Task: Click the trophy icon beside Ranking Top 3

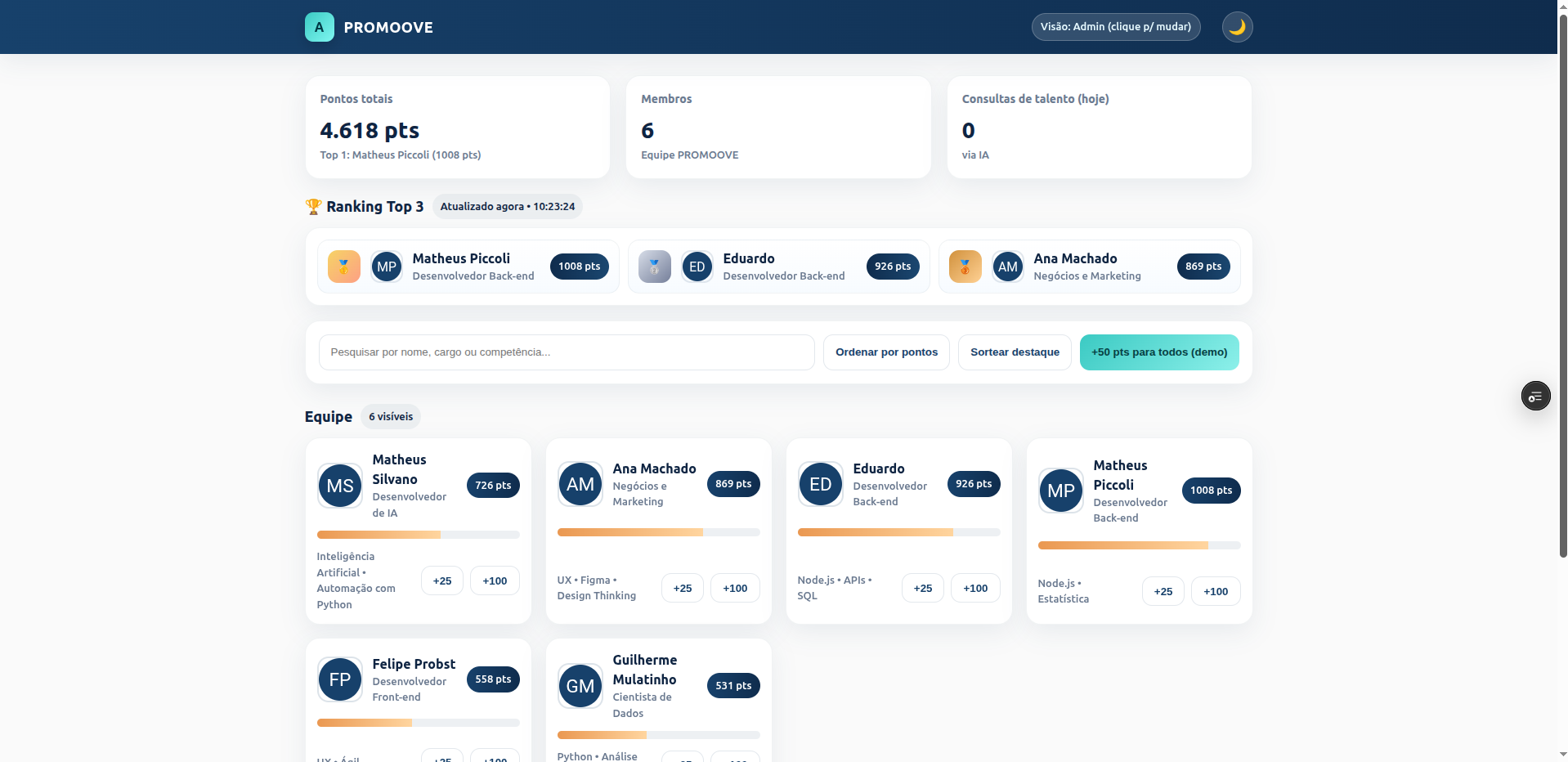Action: point(313,207)
